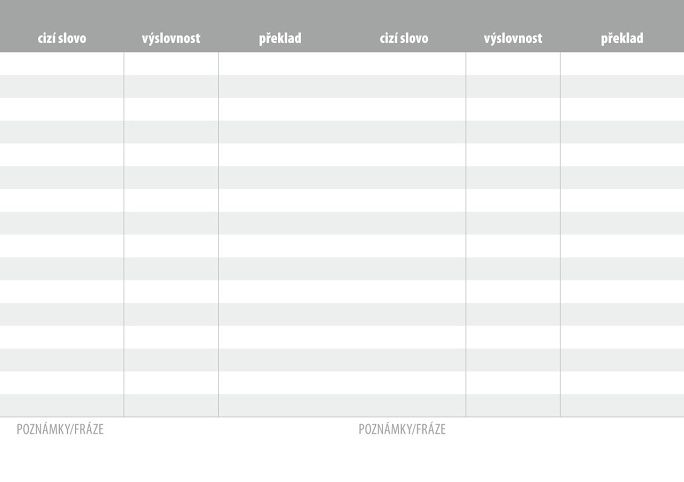The width and height of the screenshot is (684, 482).
Task: Select last row cell under right 'cizí slovo'
Action: (404, 405)
